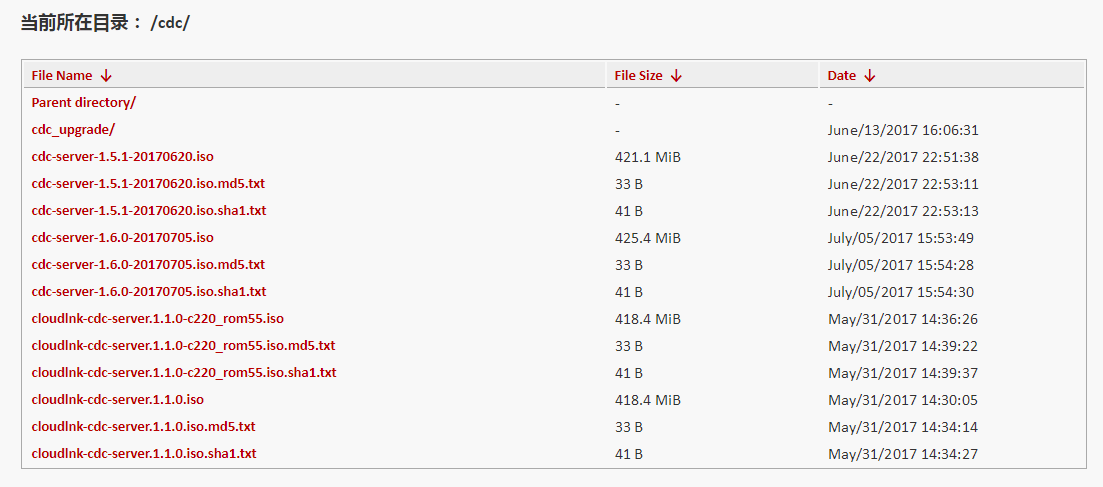
Task: Click the sort arrow beside File Name
Action: click(x=106, y=76)
